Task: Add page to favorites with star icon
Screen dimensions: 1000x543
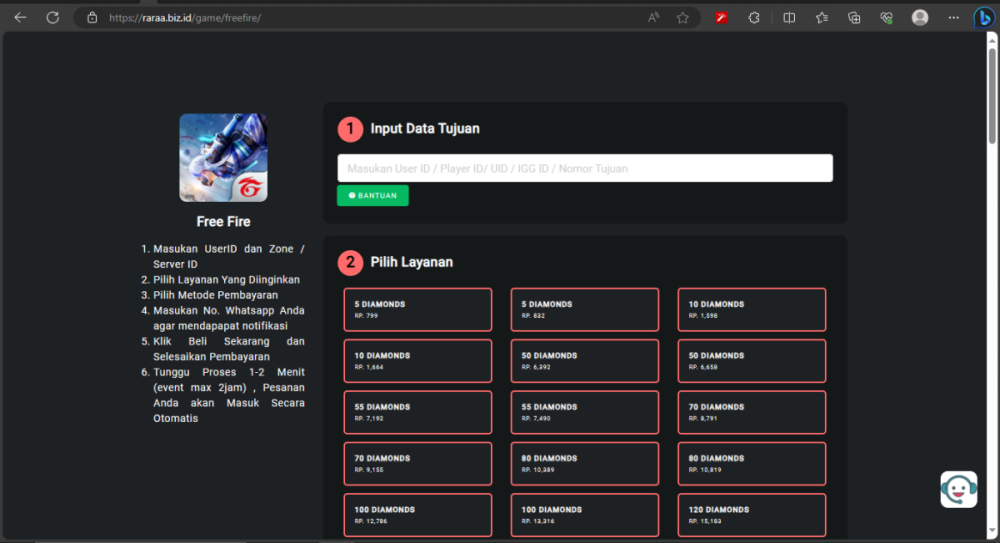Action: coord(683,17)
